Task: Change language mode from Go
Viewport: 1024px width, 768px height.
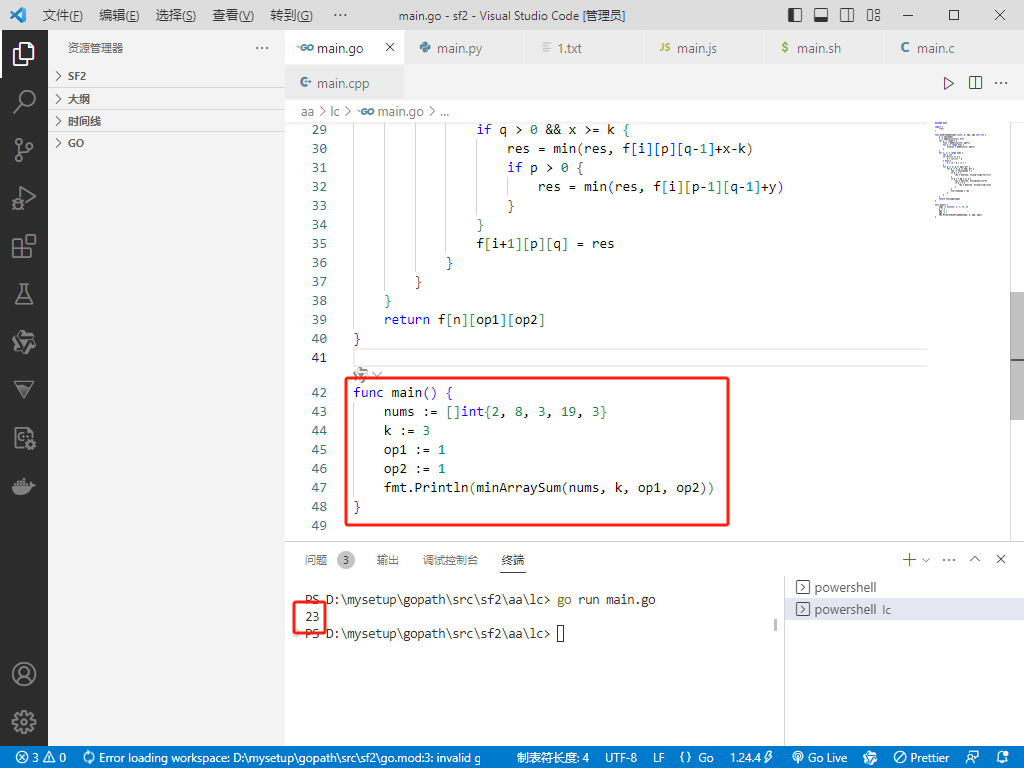Action: click(x=705, y=758)
